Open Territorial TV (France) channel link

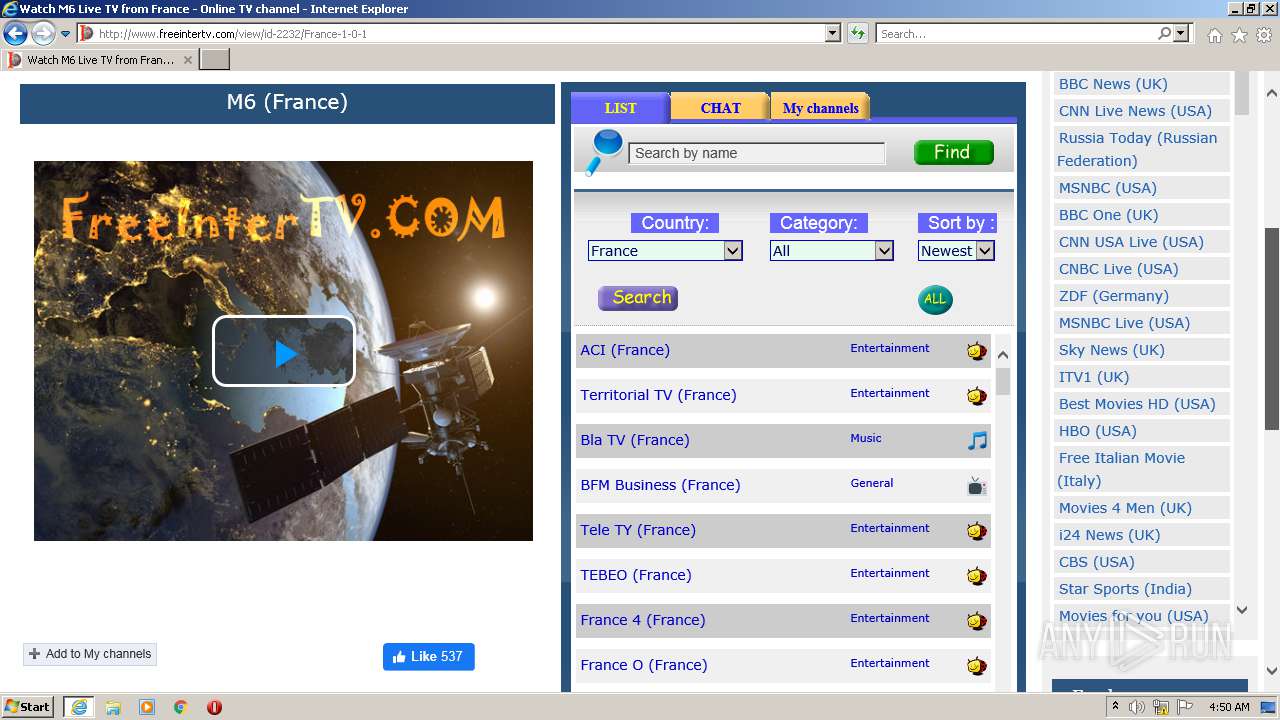tap(658, 395)
